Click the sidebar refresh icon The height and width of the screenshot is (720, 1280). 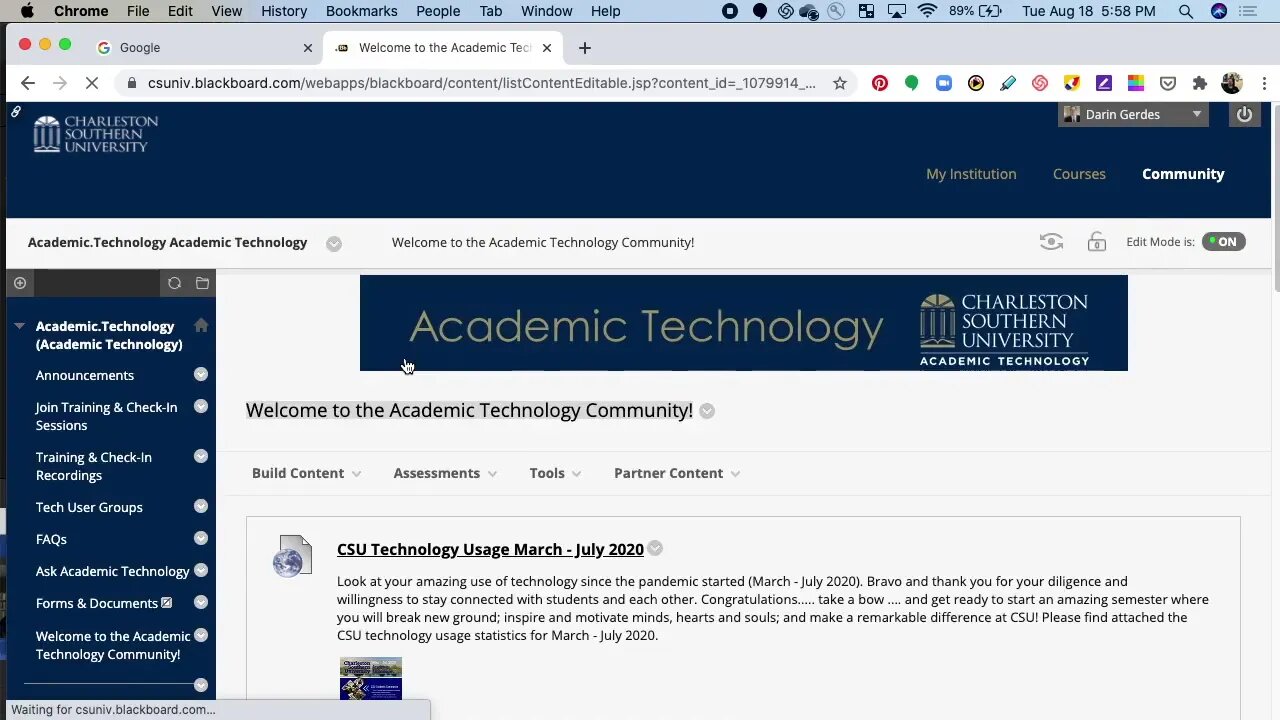tap(174, 283)
